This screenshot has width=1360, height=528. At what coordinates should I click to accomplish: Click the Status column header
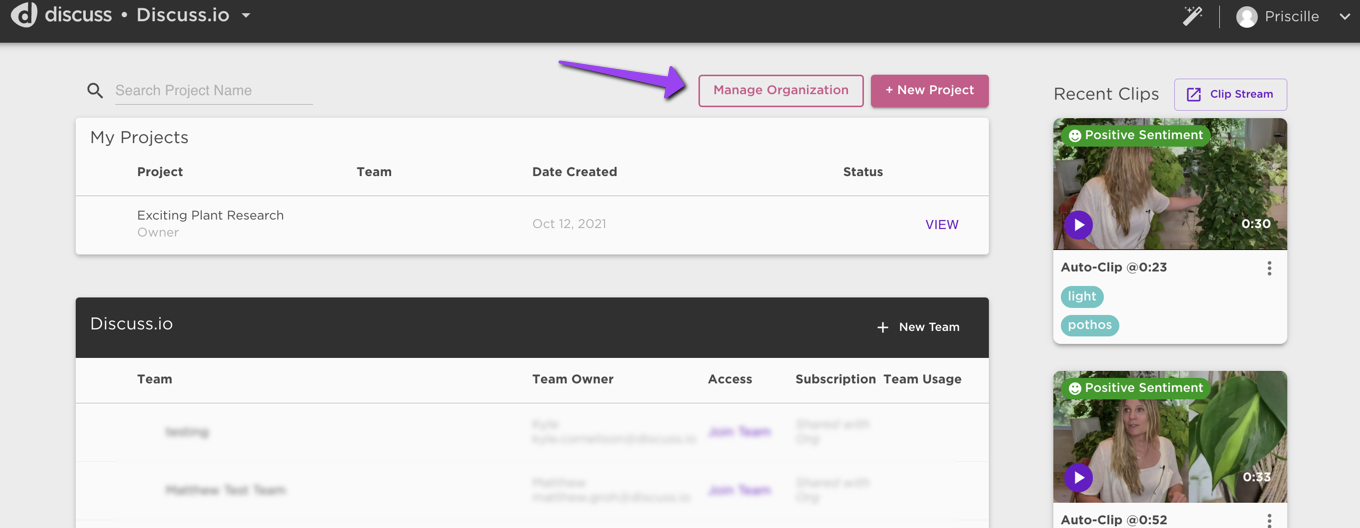coord(863,172)
